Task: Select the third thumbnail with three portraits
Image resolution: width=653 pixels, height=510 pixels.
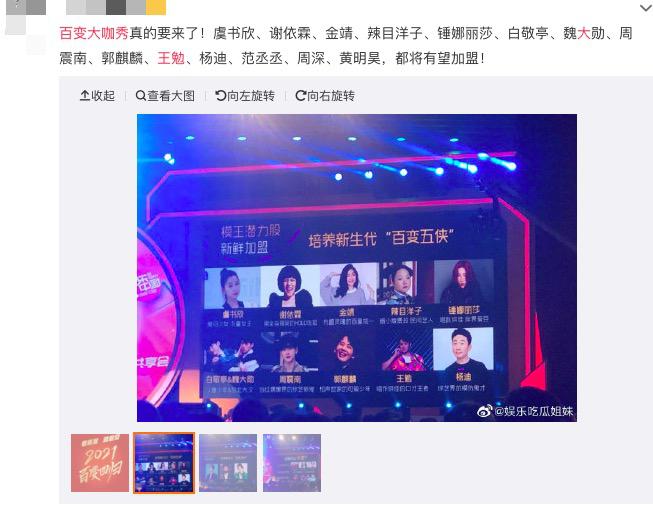Action: 228,463
